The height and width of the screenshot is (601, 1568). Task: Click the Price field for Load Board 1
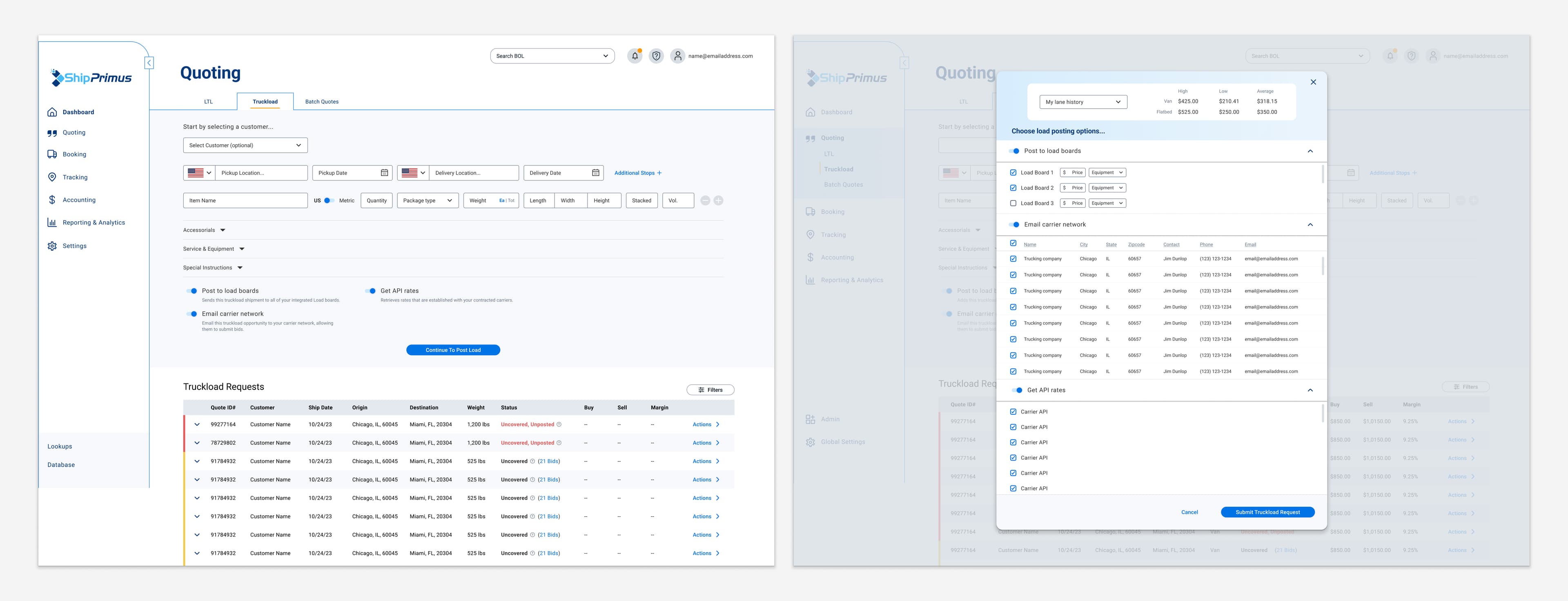[1073, 173]
